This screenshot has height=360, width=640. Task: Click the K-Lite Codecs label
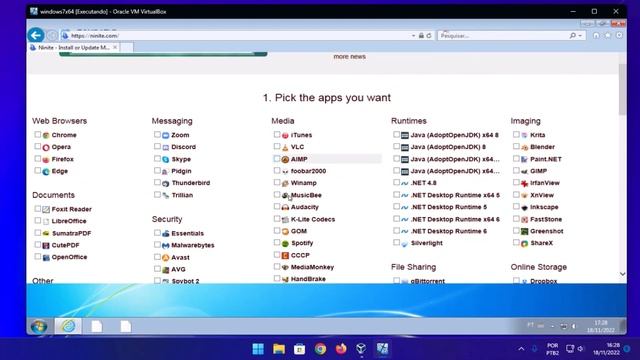coord(313,219)
